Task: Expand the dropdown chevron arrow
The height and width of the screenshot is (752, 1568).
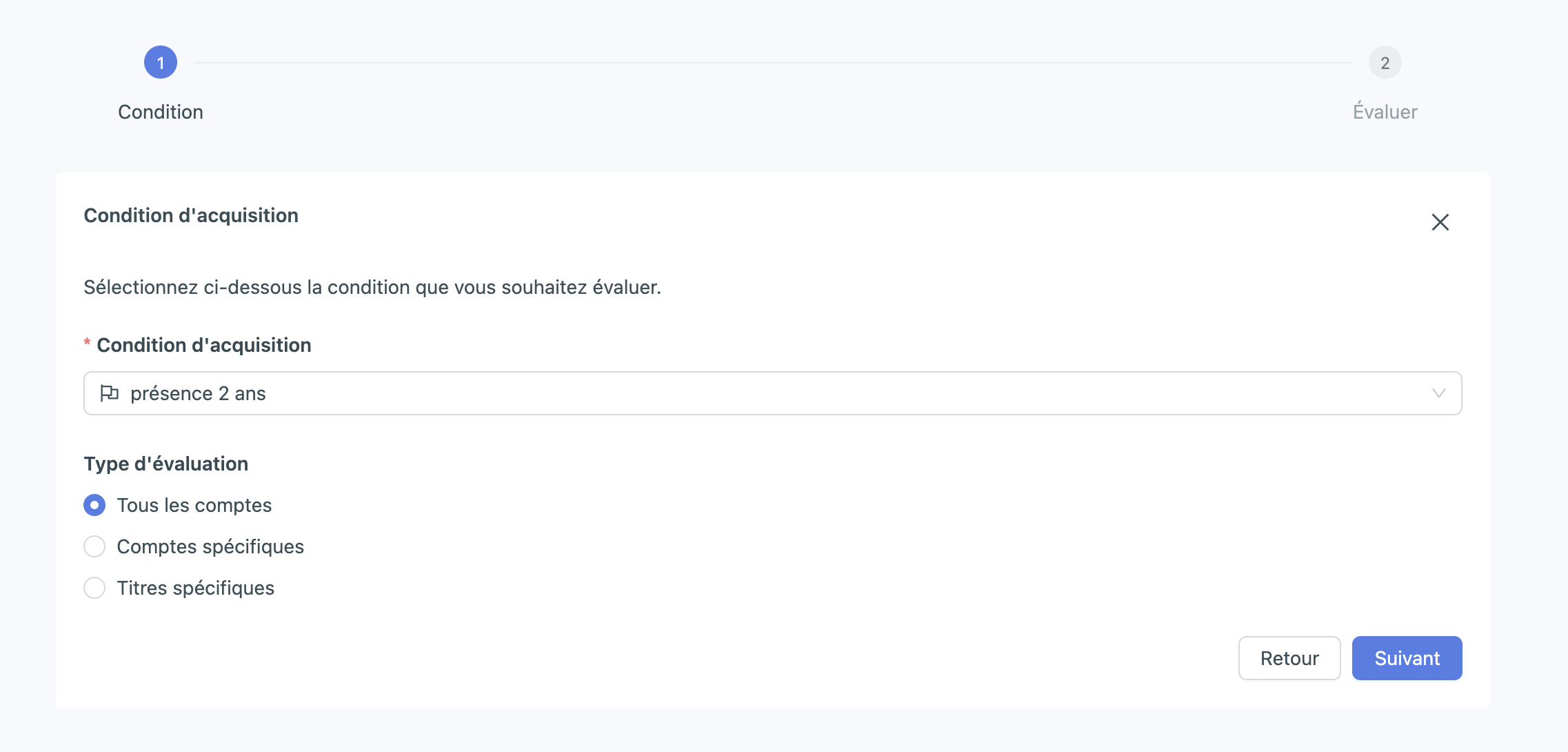Action: (1438, 393)
